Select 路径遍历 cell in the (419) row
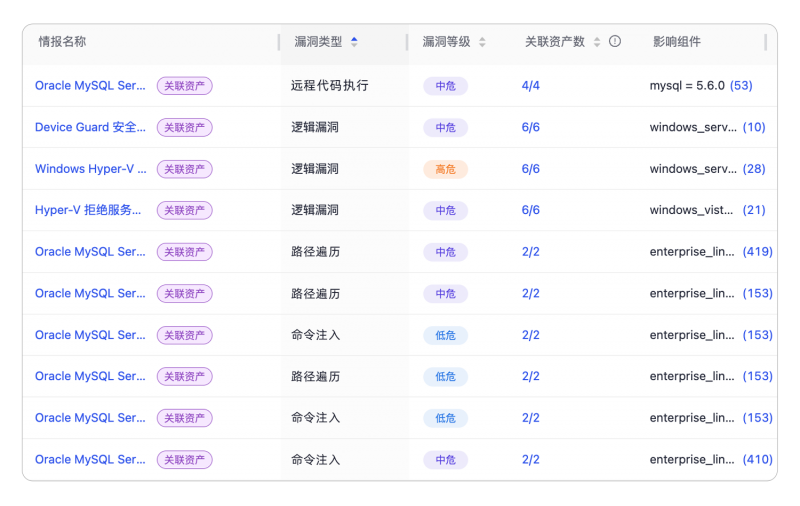This screenshot has height=506, width=800. pos(315,252)
